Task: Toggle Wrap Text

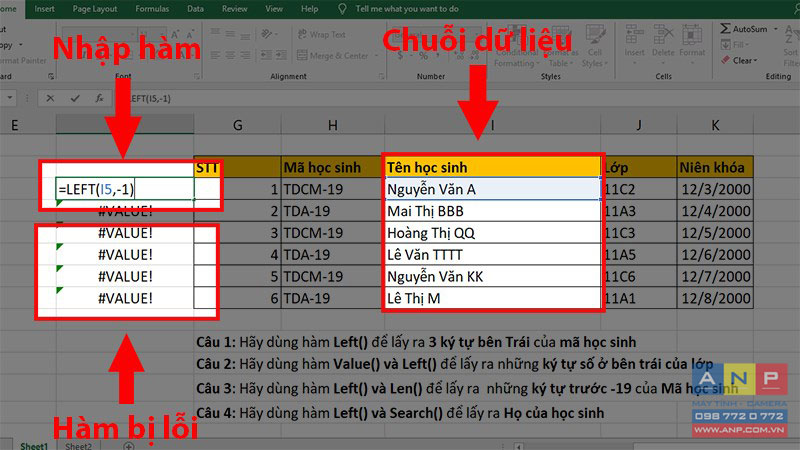Action: (321, 34)
